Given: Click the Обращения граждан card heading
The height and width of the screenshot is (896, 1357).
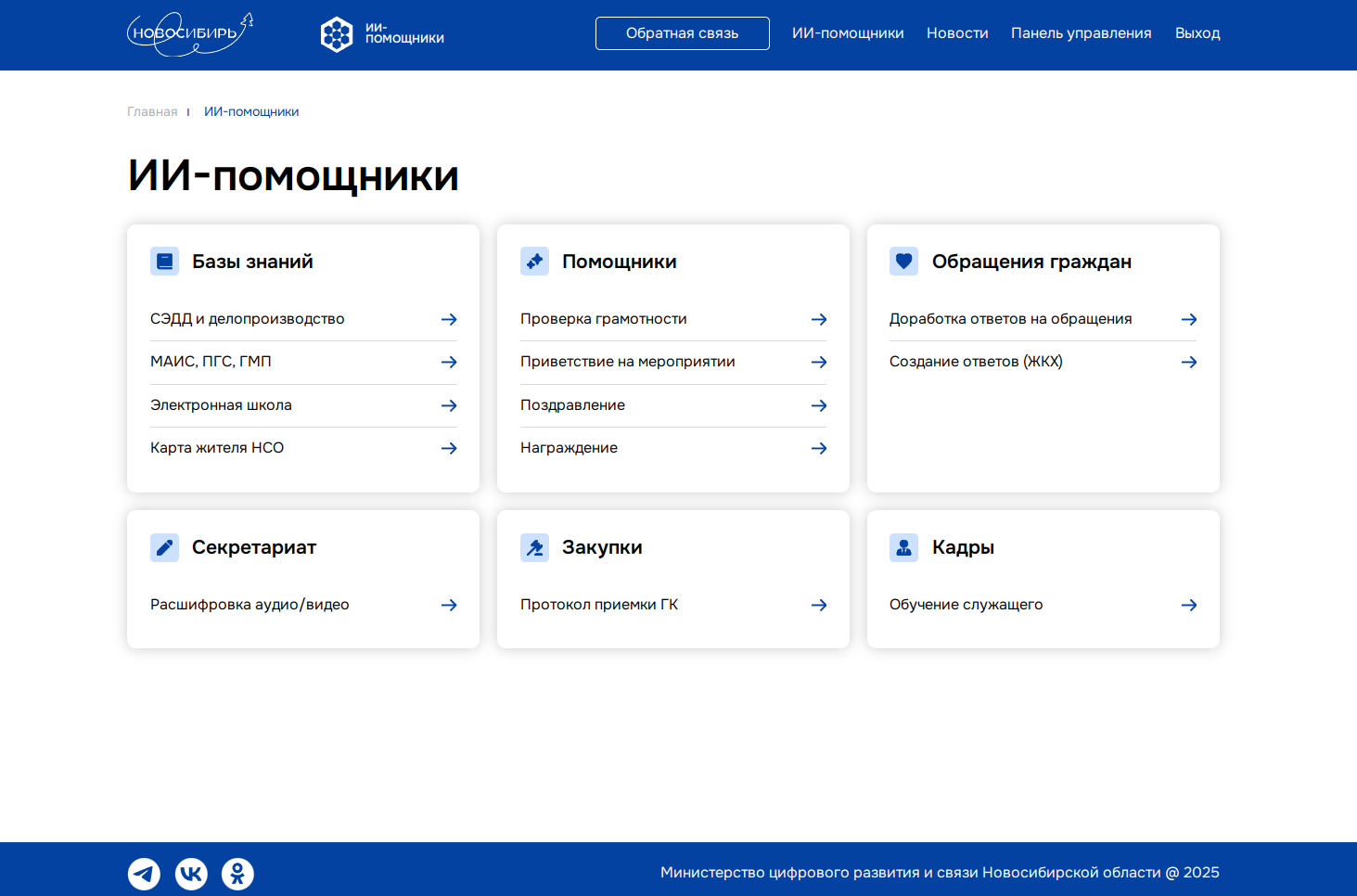Looking at the screenshot, I should (1031, 262).
